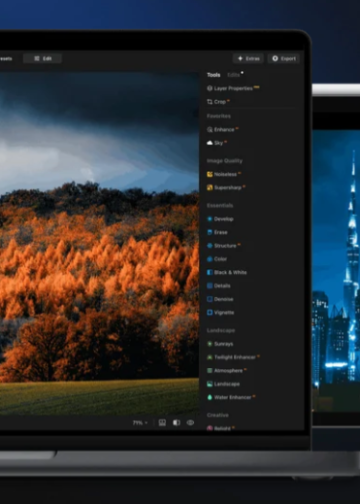The width and height of the screenshot is (360, 504).
Task: Open the Structure tool
Action: (224, 246)
